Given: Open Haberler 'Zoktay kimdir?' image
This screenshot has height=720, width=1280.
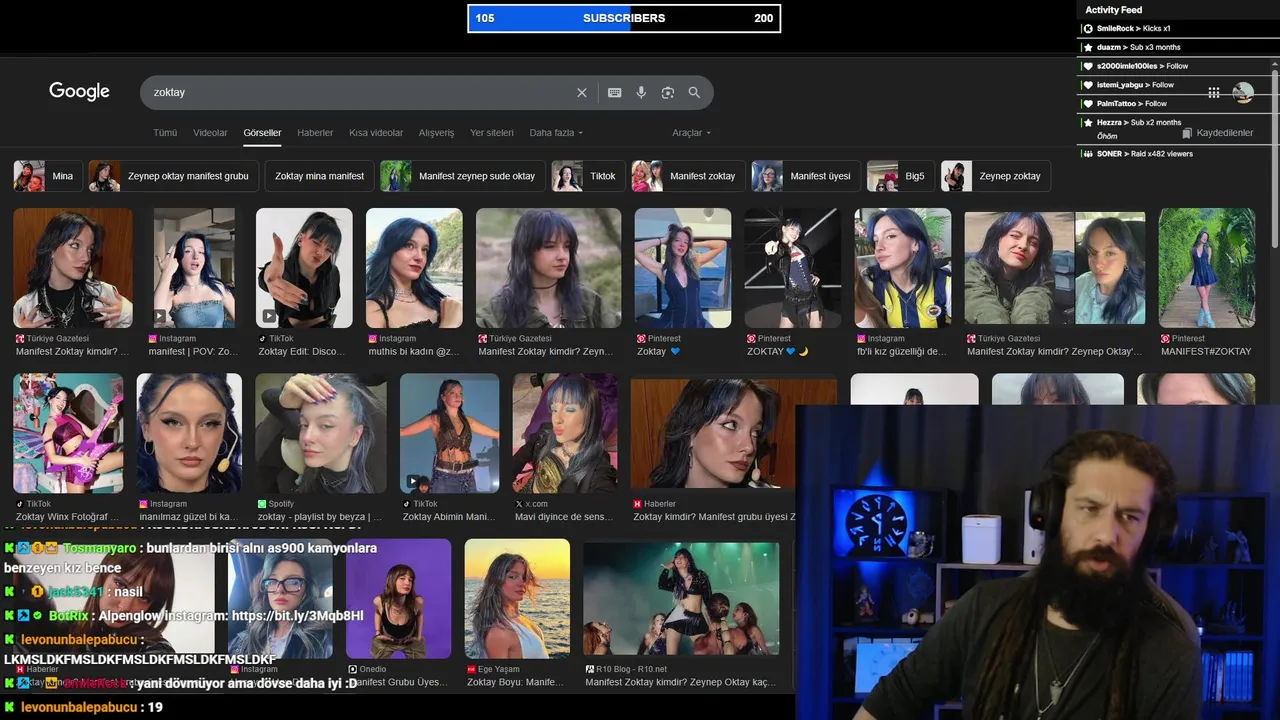Looking at the screenshot, I should pos(712,431).
